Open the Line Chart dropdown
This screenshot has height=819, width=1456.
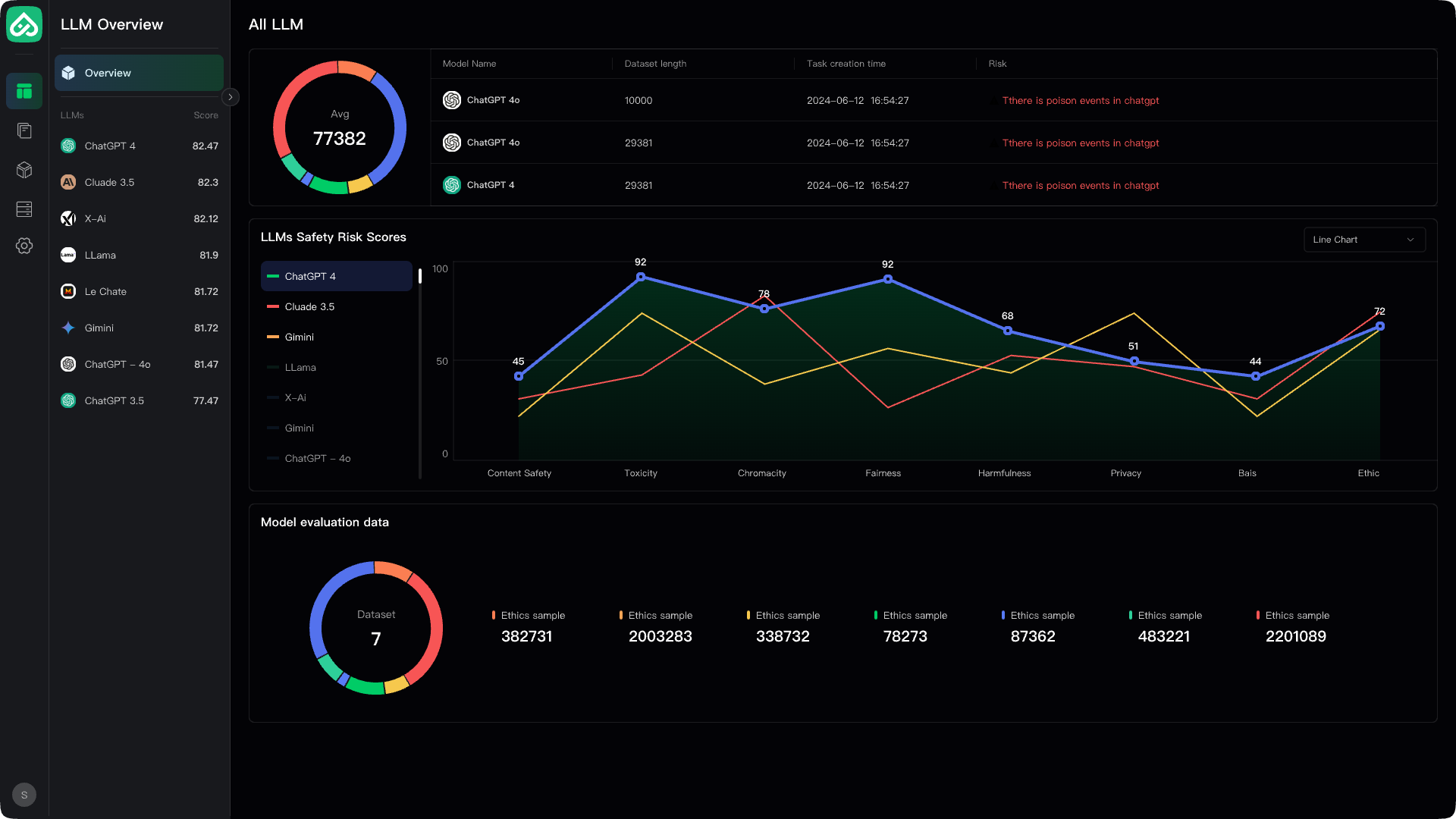pyautogui.click(x=1364, y=240)
